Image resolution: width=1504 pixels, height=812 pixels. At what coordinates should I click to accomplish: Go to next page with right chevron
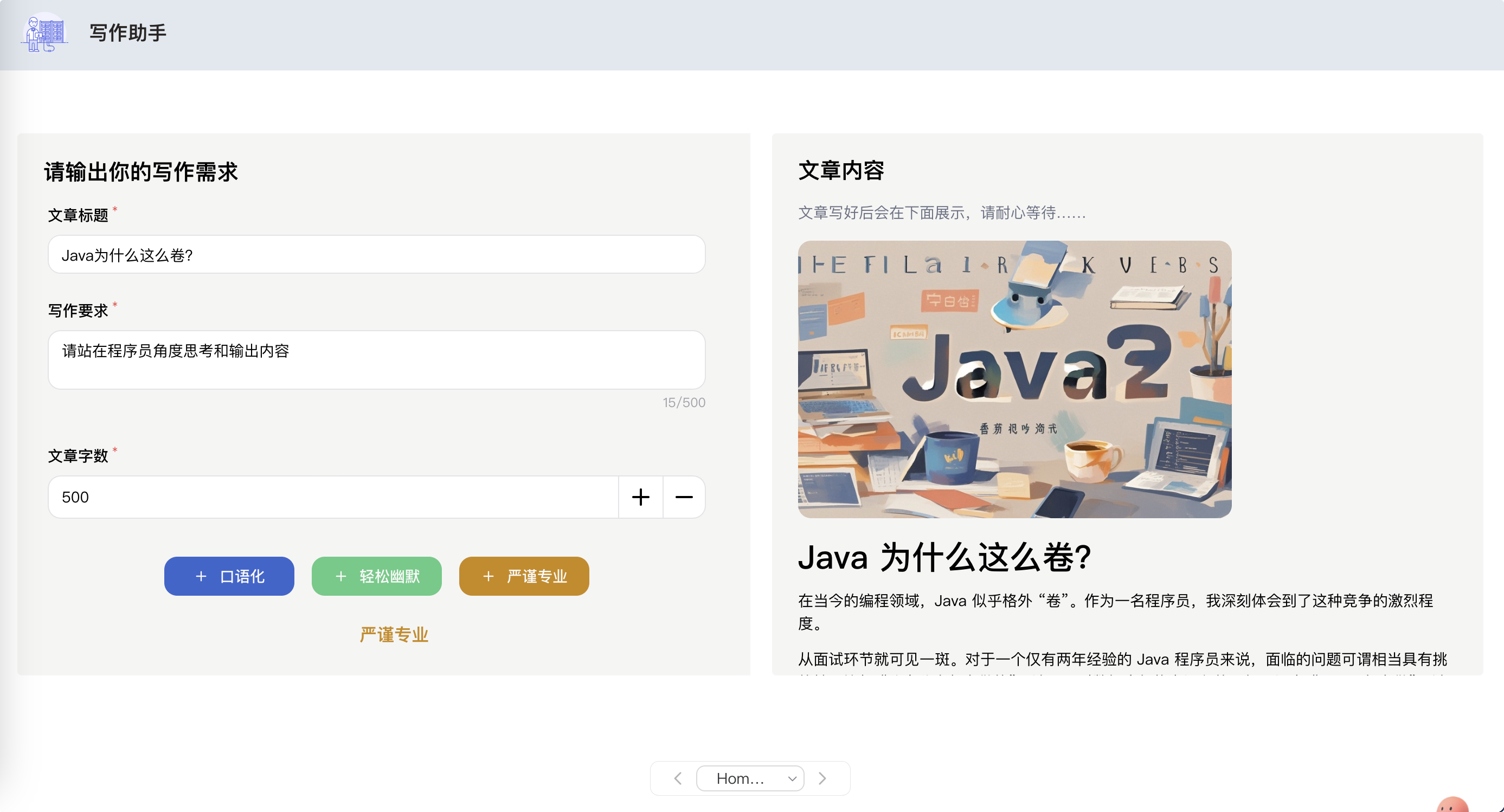822,778
